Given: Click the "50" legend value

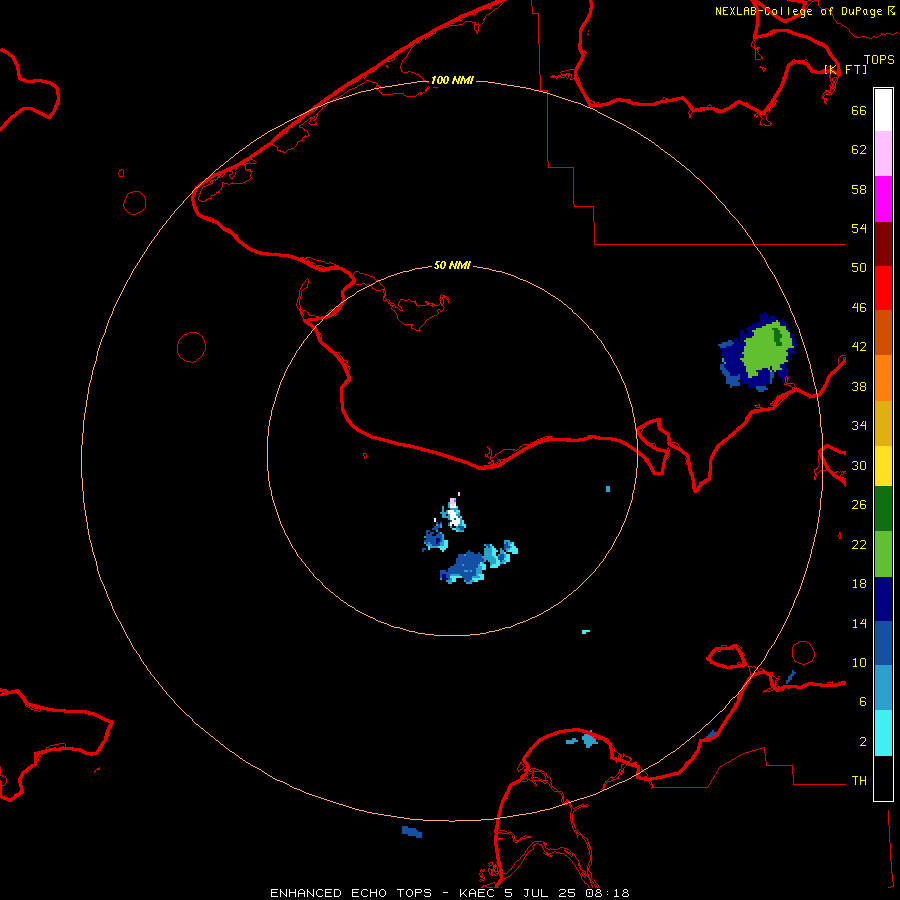Looking at the screenshot, I should coord(859,268).
